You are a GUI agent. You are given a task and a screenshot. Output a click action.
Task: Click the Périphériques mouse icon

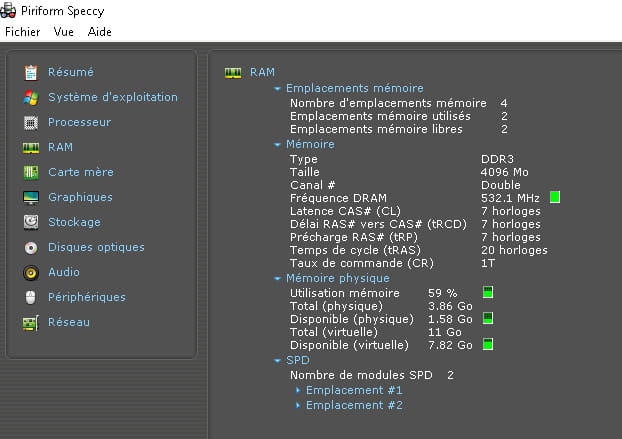point(31,297)
